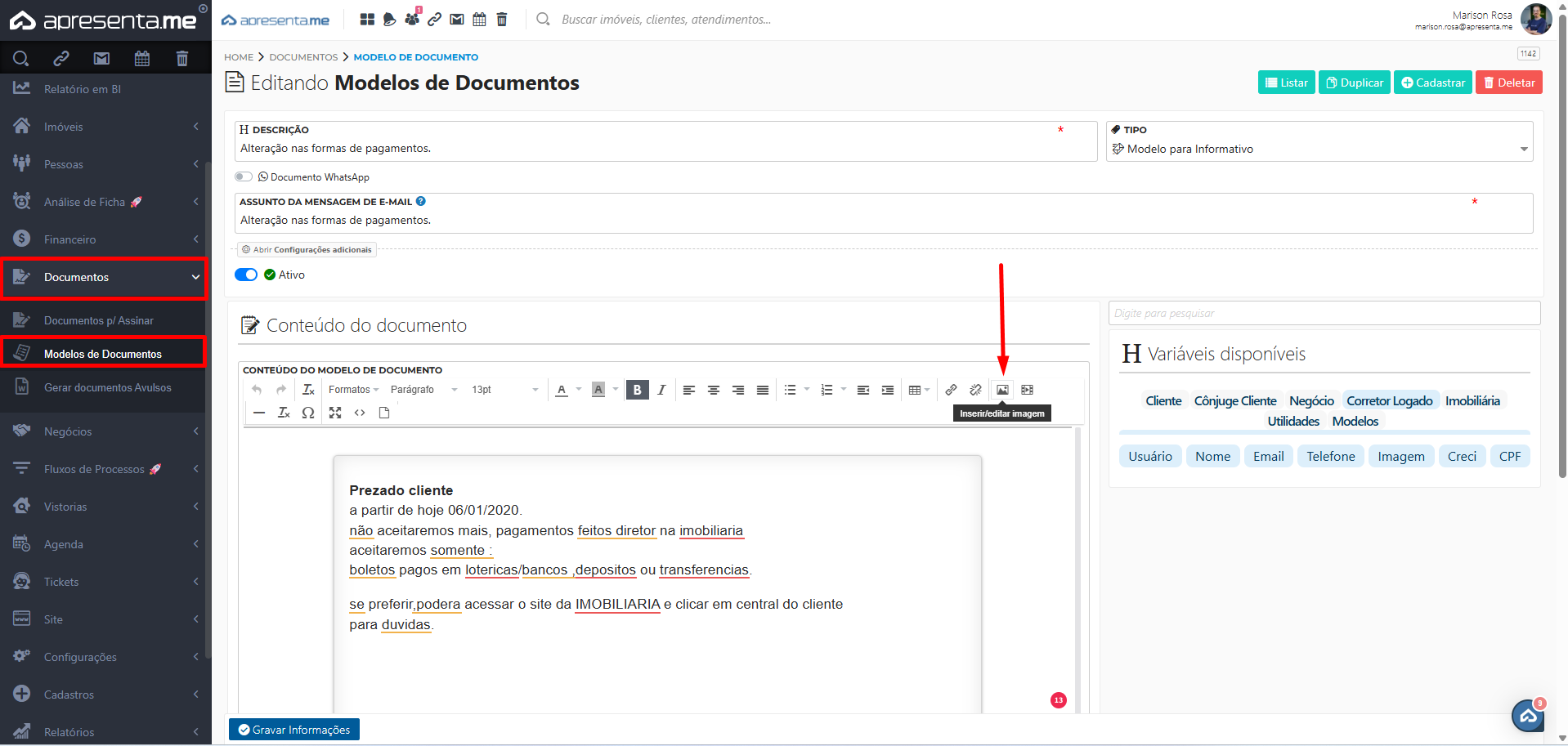
Task: Insert a special character with omega icon
Action: point(307,413)
